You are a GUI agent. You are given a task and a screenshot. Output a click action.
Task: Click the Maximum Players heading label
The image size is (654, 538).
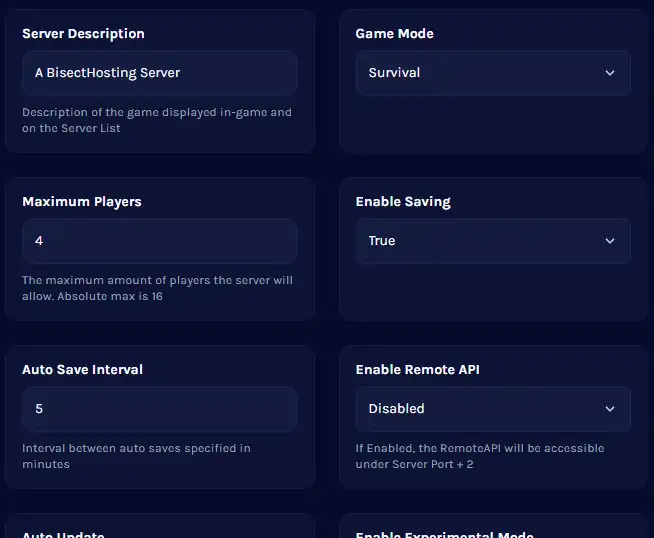pyautogui.click(x=82, y=202)
